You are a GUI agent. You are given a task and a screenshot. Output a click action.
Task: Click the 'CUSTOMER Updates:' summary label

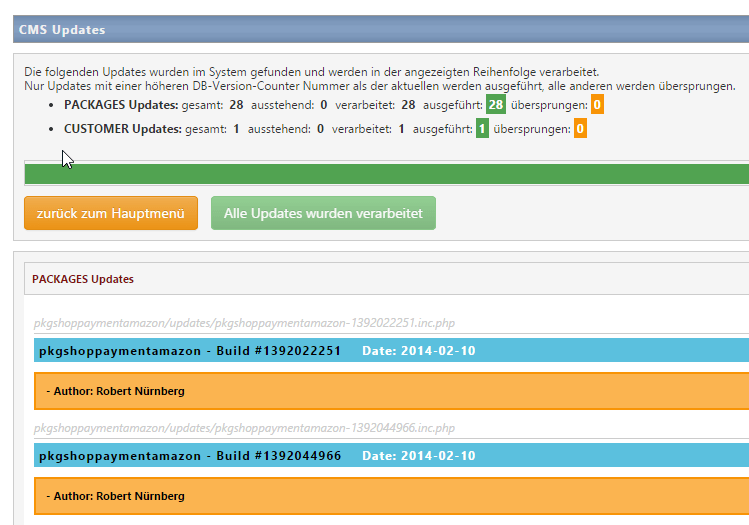coord(123,129)
